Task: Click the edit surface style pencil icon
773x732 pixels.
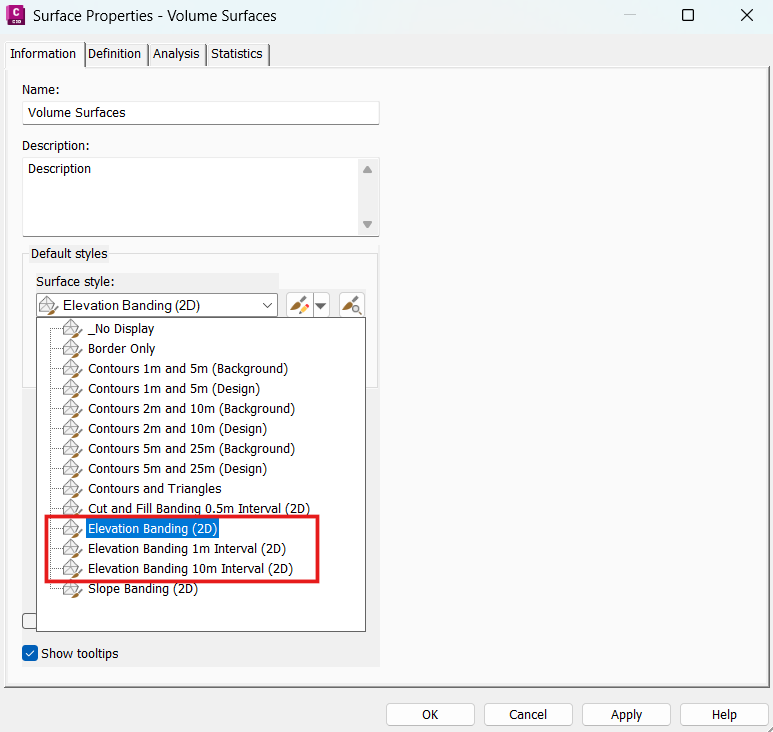Action: 299,306
